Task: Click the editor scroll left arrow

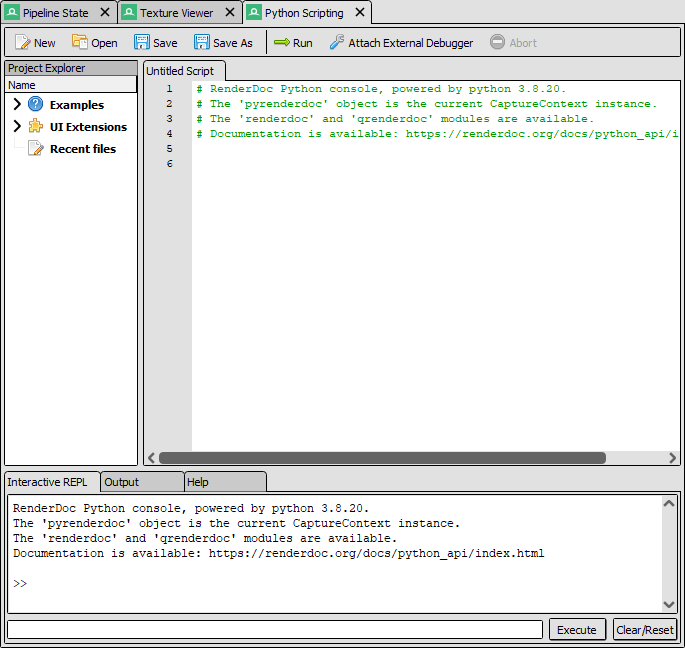Action: pyautogui.click(x=152, y=458)
